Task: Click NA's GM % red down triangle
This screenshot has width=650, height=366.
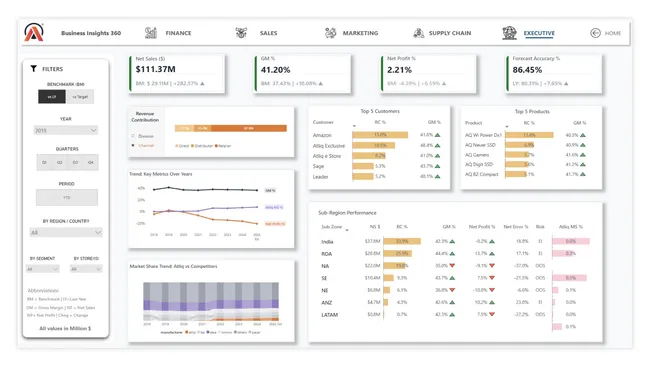Action: coord(452,266)
